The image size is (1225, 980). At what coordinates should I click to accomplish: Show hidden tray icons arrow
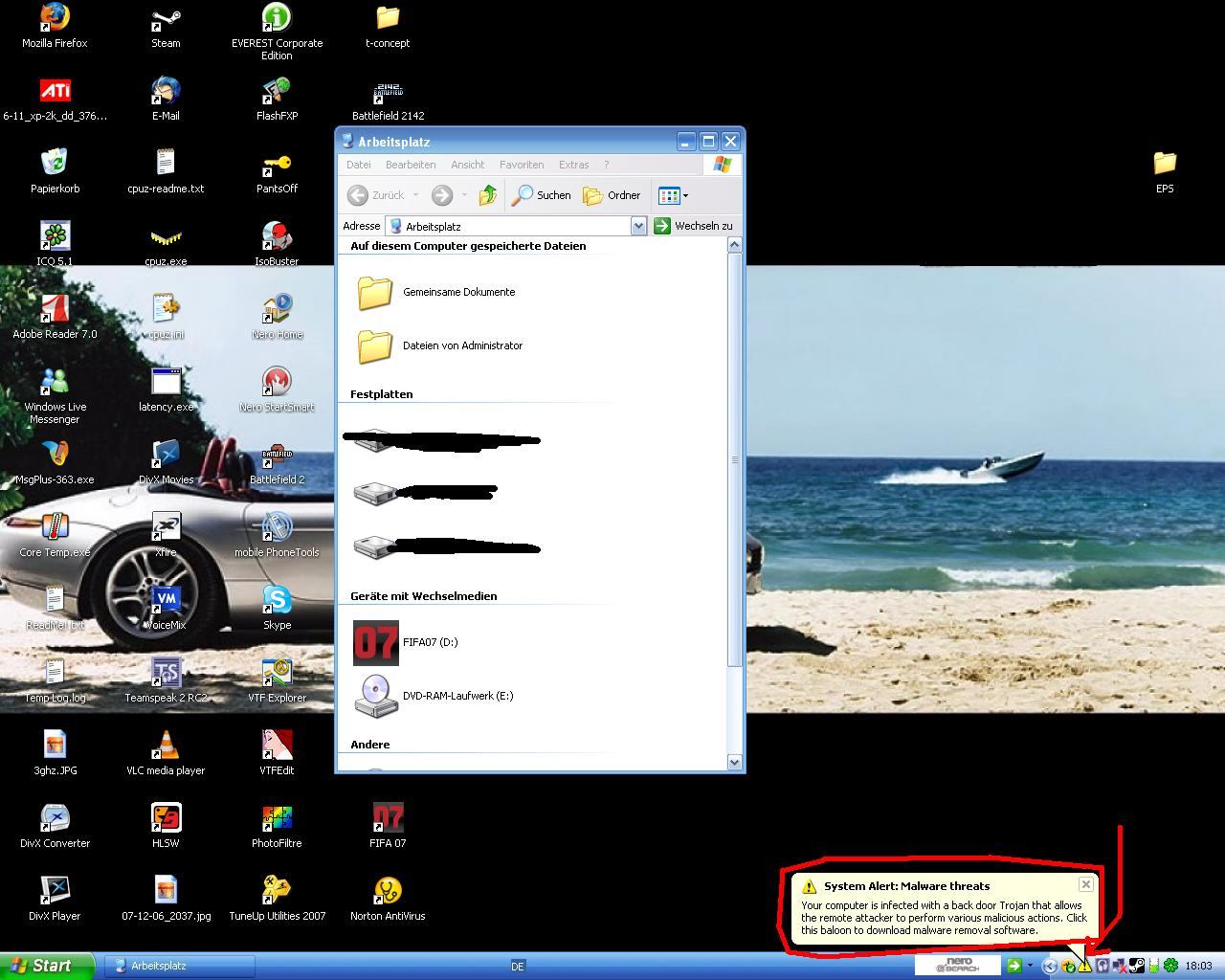click(1050, 967)
